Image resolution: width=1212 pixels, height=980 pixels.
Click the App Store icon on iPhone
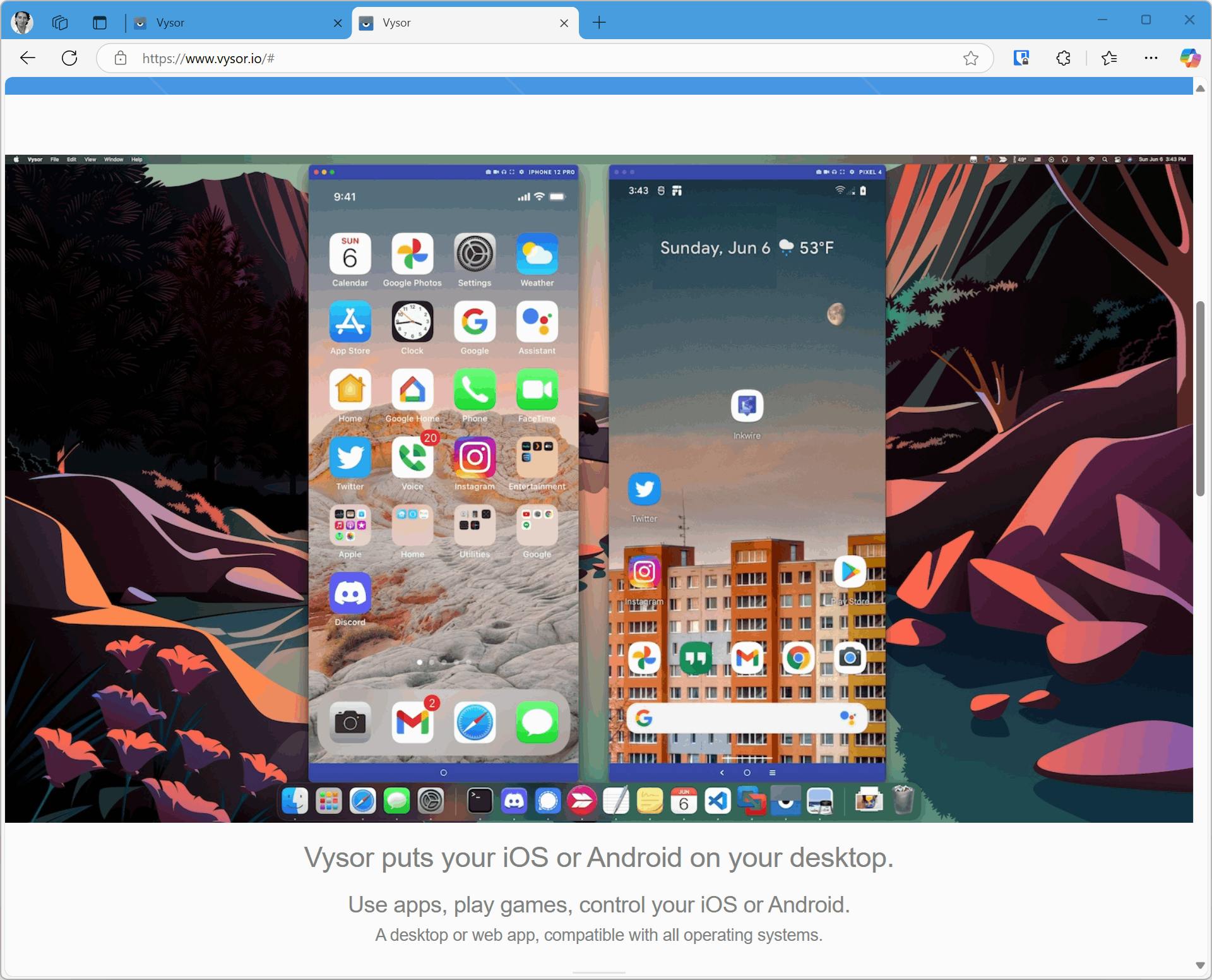tap(350, 322)
